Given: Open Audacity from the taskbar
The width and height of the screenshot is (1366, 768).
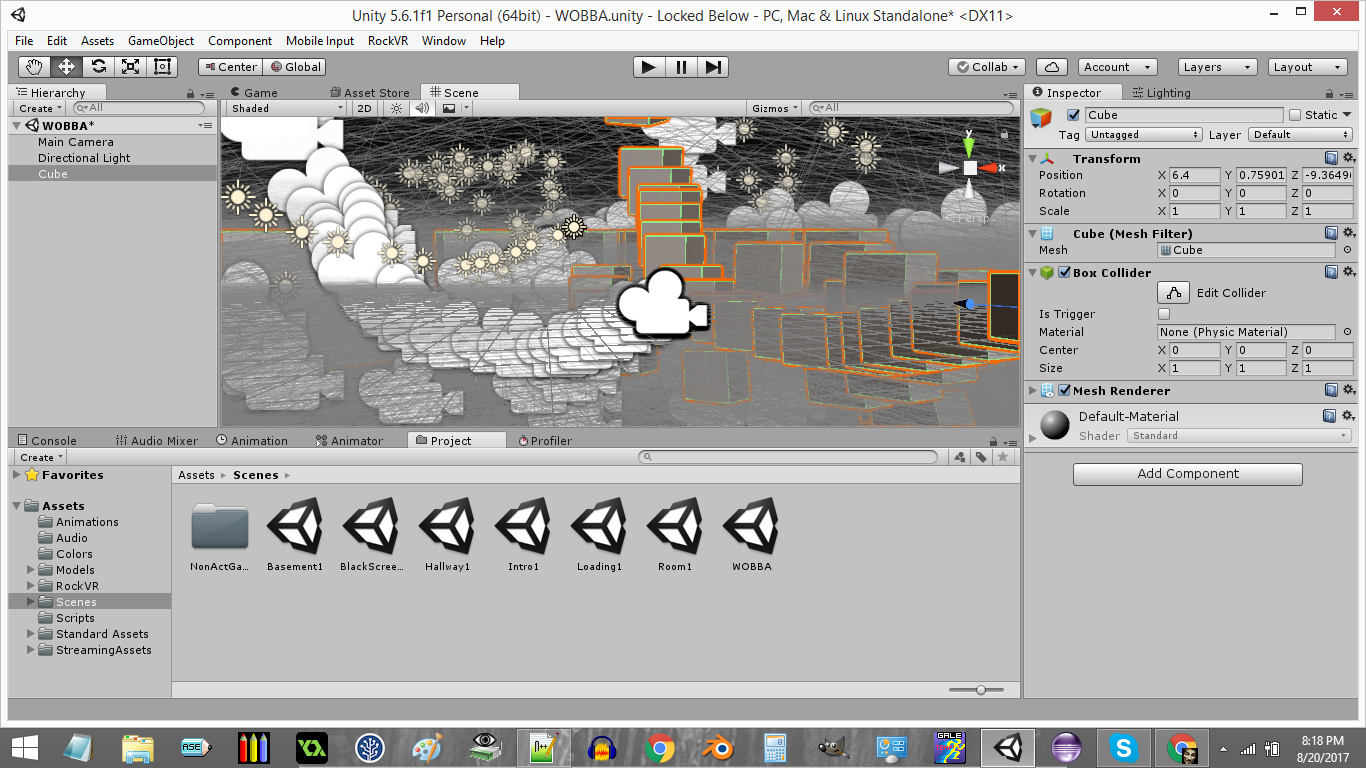Looking at the screenshot, I should point(600,748).
